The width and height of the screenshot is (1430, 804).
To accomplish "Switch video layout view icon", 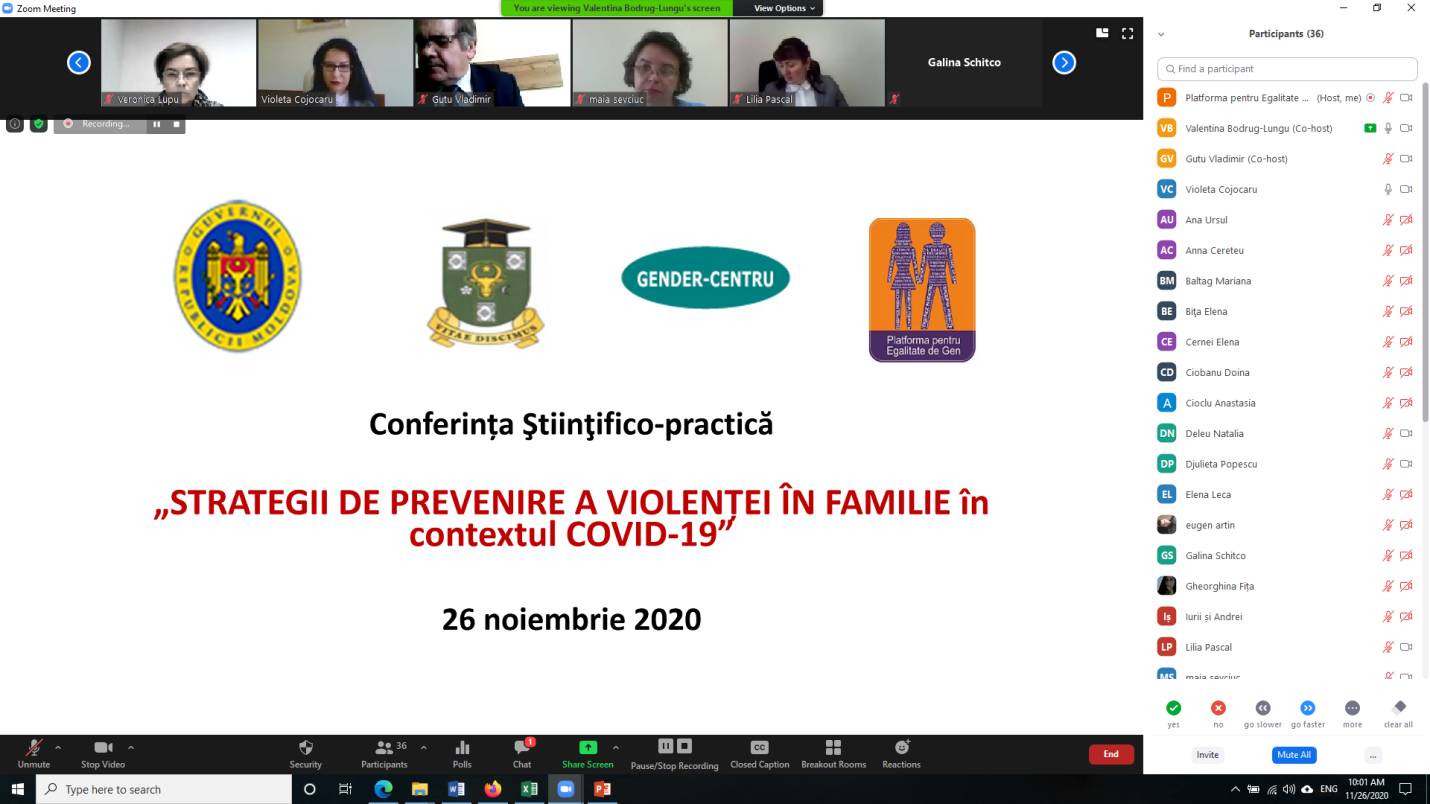I will [x=1102, y=33].
